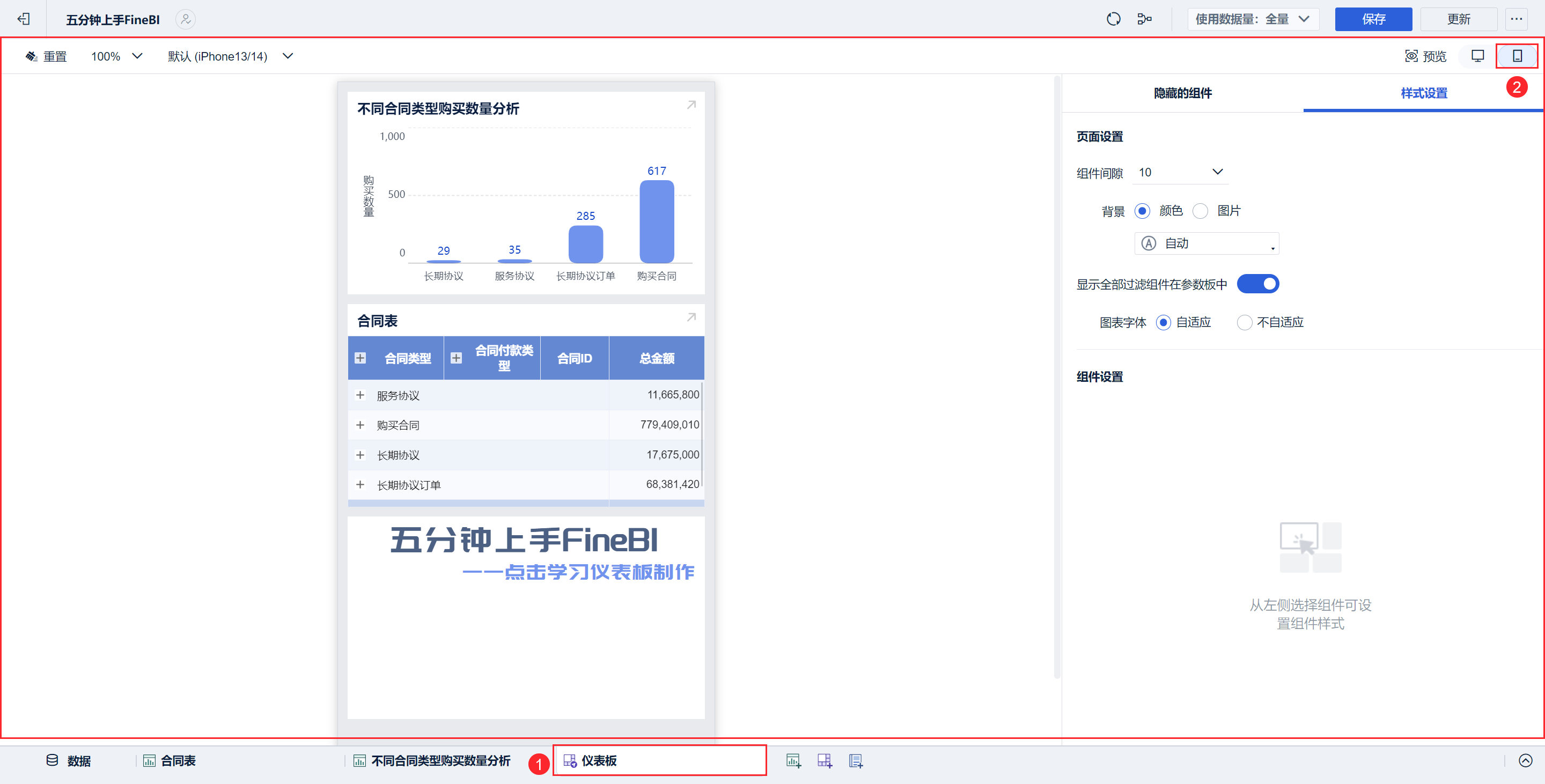Image resolution: width=1545 pixels, height=784 pixels.
Task: Open the three-dot more options menu
Action: [x=1516, y=19]
